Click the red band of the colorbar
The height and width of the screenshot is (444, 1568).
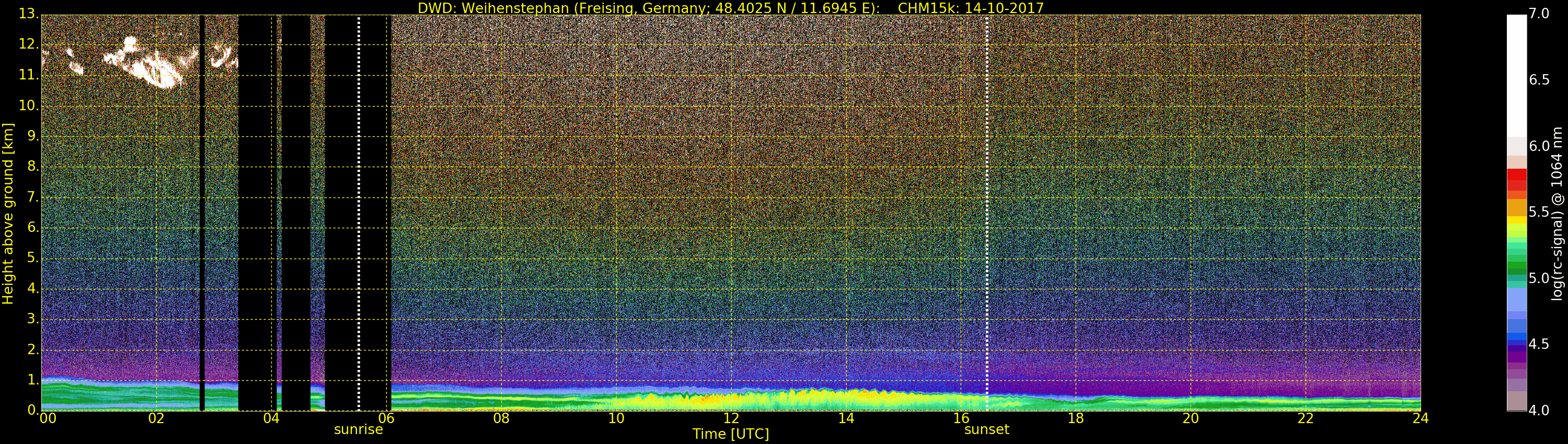point(1516,179)
